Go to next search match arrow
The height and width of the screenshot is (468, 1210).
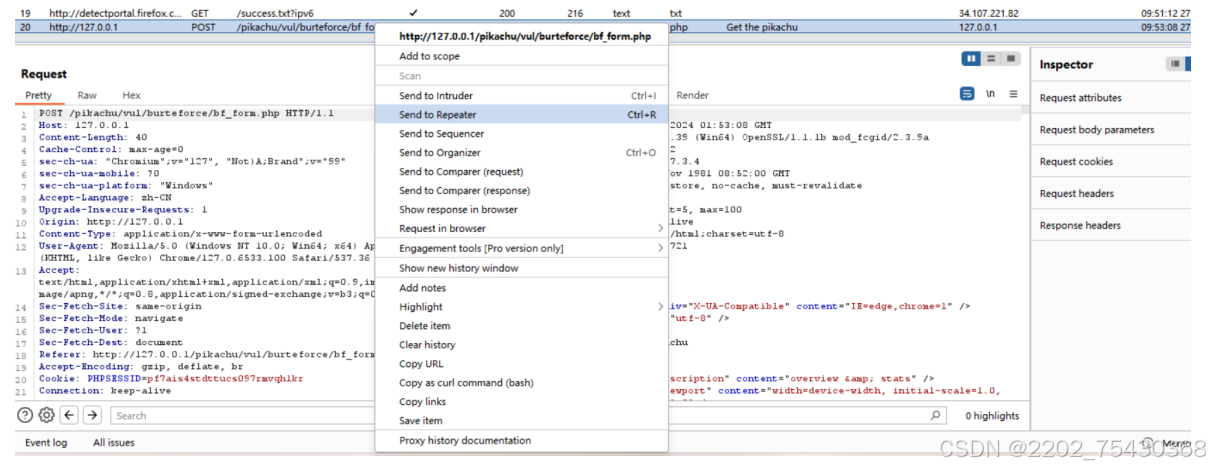pyautogui.click(x=92, y=415)
